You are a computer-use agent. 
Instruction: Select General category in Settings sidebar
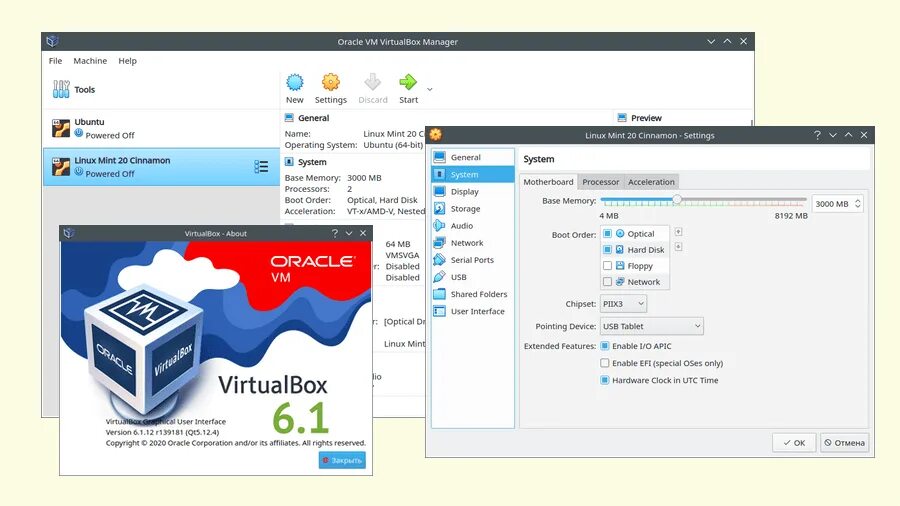(472, 157)
